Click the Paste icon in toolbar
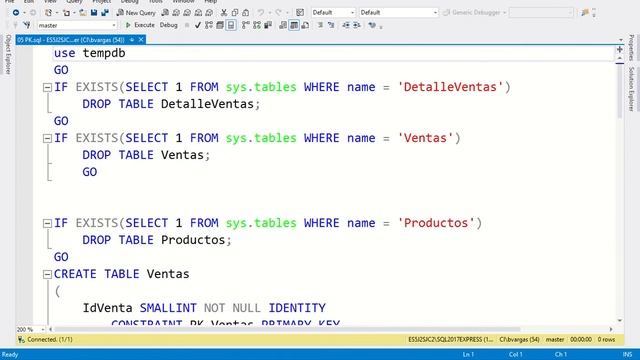This screenshot has width=640, height=360. pyautogui.click(x=245, y=13)
